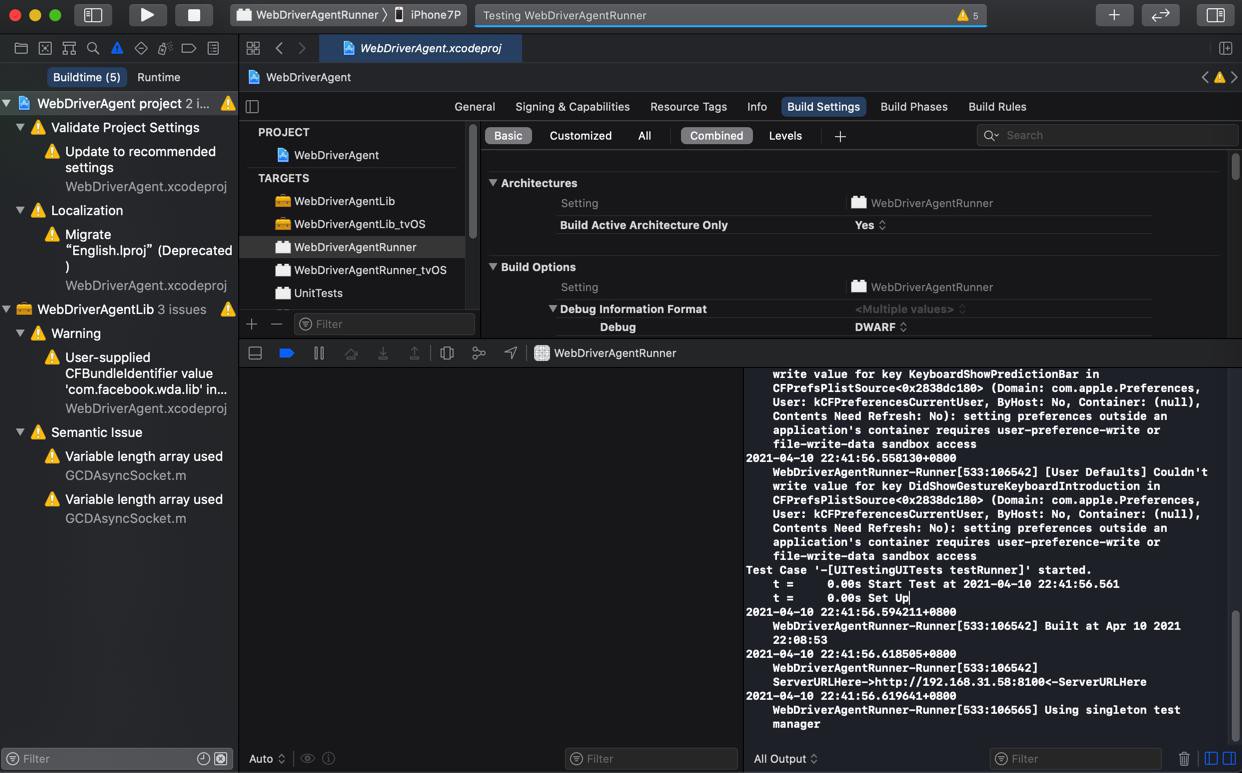Go back in editor history
This screenshot has width=1242, height=773.
pyautogui.click(x=279, y=48)
